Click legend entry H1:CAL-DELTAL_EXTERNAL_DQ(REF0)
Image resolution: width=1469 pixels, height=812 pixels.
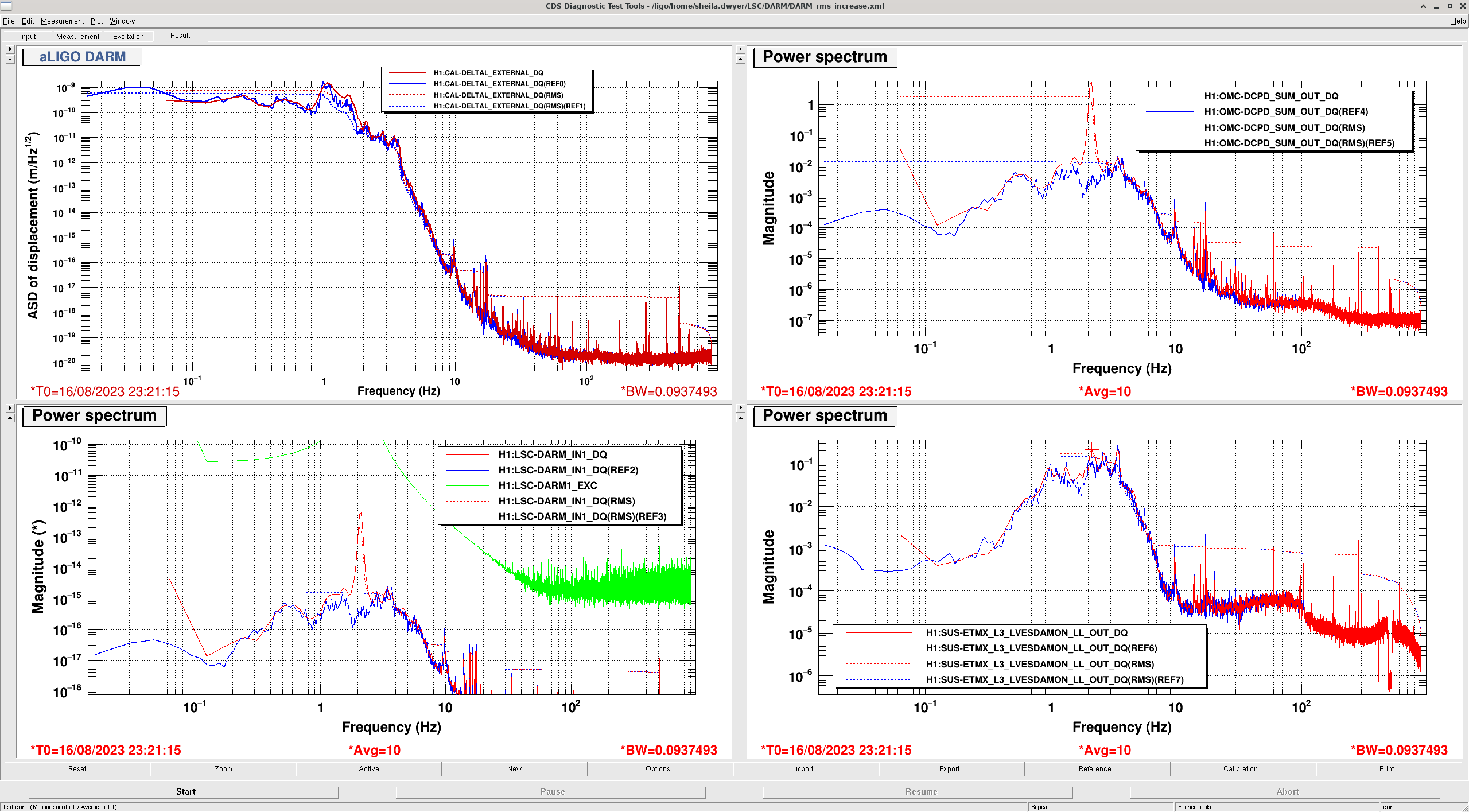[499, 84]
